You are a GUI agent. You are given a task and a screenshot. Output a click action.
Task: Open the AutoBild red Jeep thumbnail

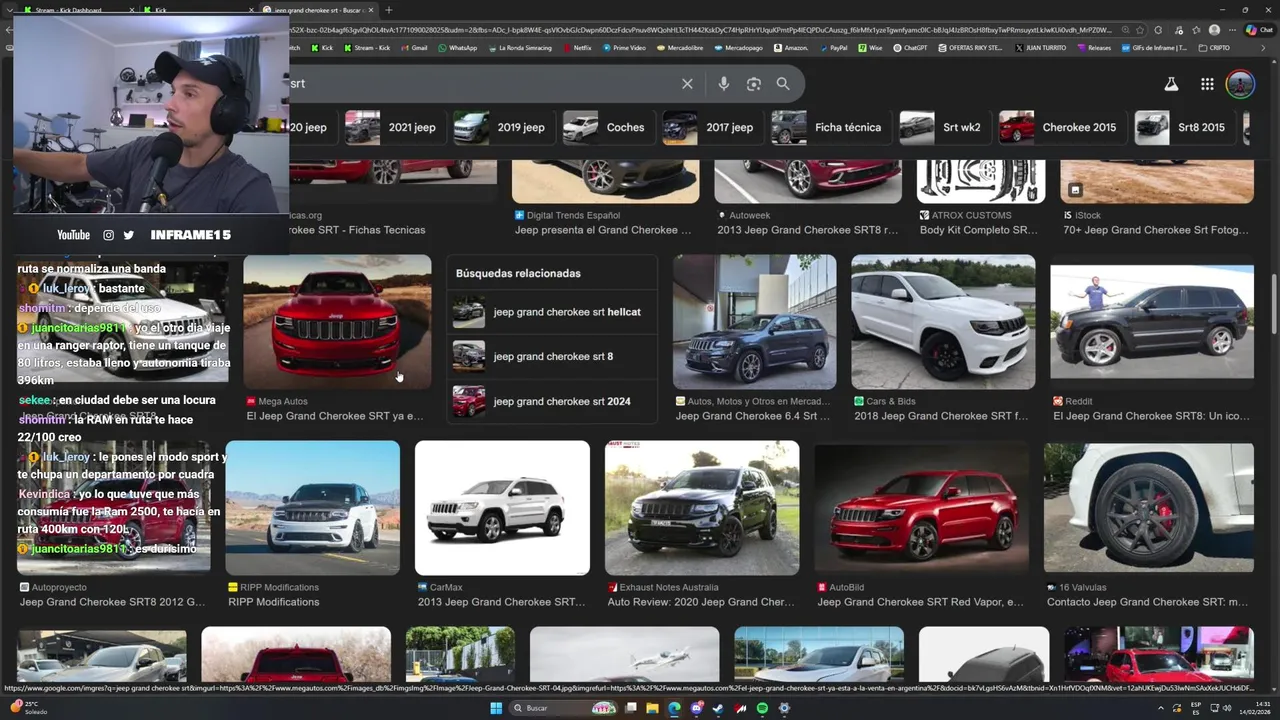click(921, 508)
